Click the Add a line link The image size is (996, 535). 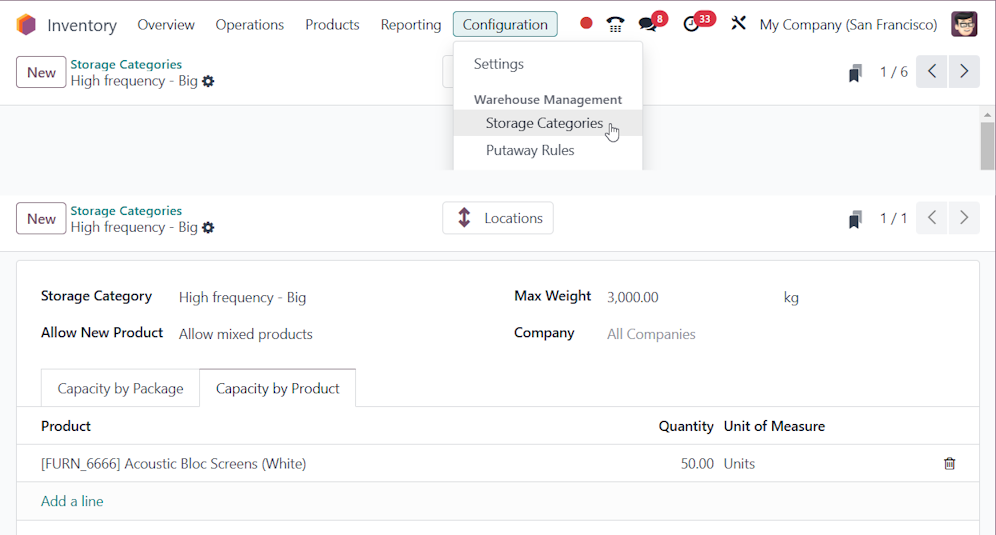(72, 501)
